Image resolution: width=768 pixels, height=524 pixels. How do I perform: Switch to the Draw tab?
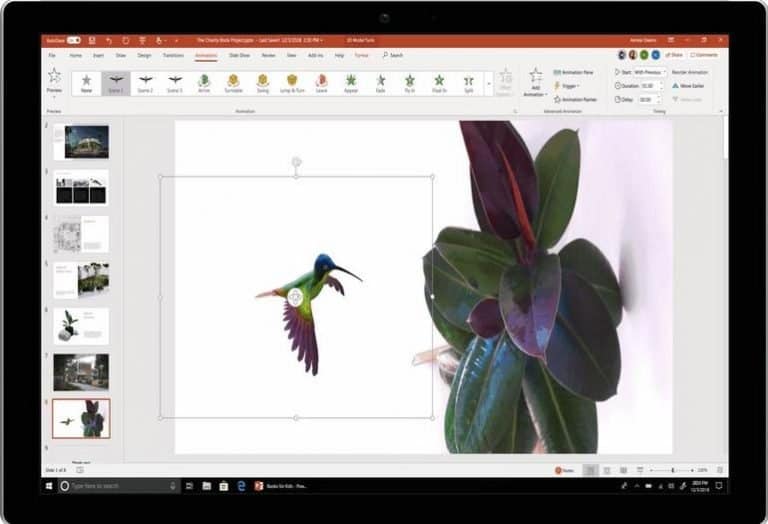pos(120,55)
